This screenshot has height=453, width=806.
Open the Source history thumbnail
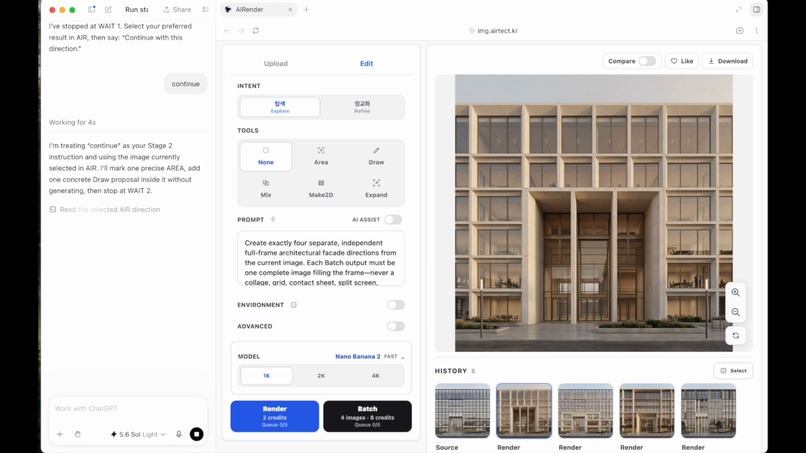[462, 410]
